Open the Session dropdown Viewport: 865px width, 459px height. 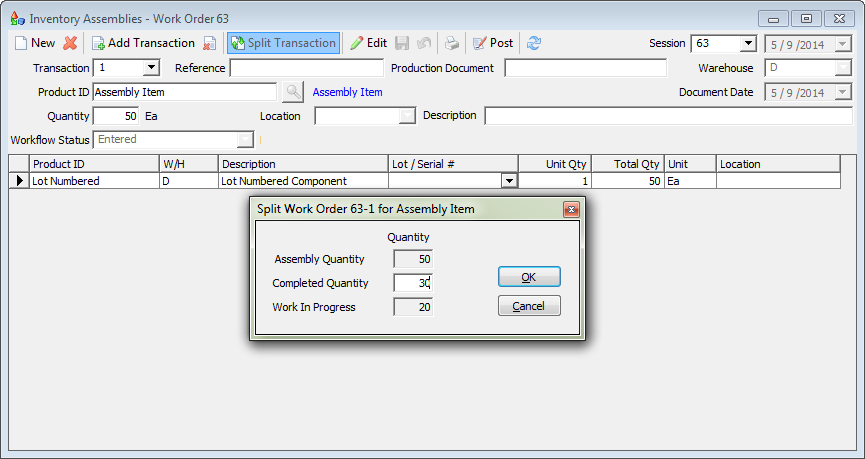coord(747,44)
